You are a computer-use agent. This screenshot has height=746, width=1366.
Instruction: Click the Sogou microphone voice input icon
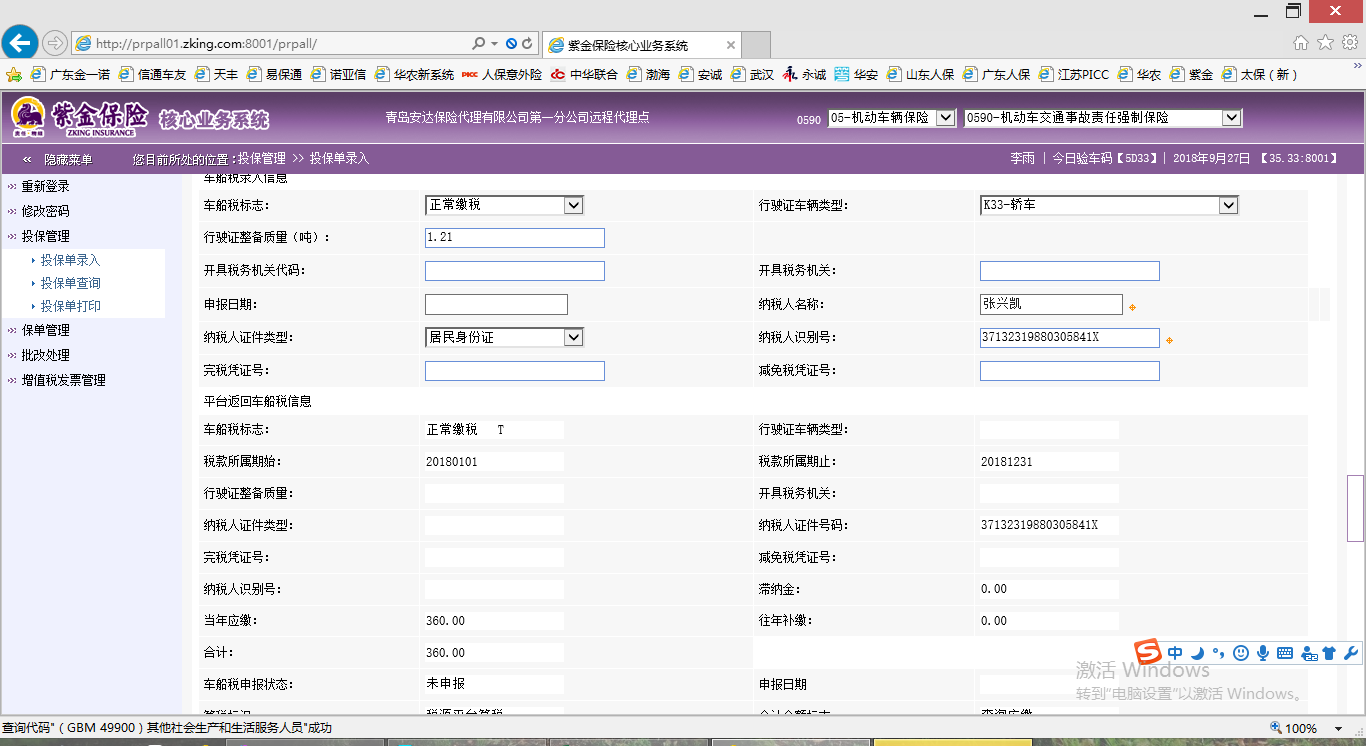(x=1263, y=653)
